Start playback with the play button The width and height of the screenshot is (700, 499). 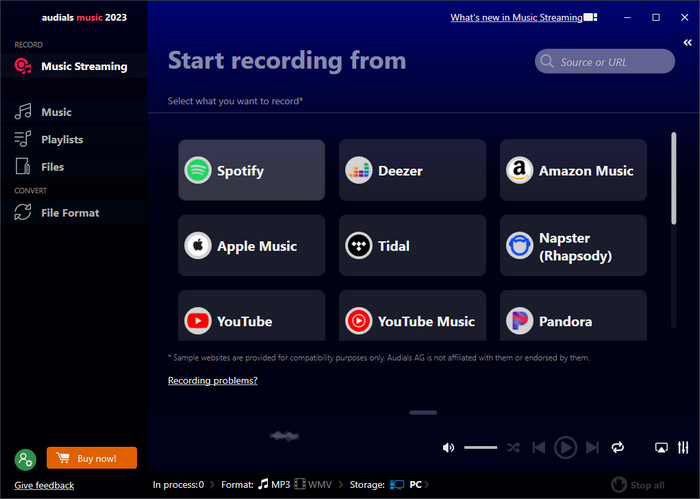565,447
